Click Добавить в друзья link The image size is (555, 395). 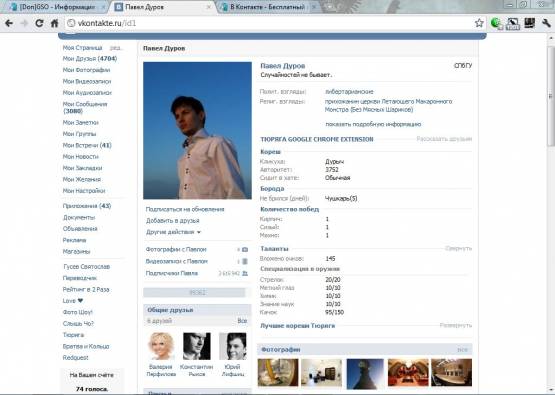tap(173, 221)
